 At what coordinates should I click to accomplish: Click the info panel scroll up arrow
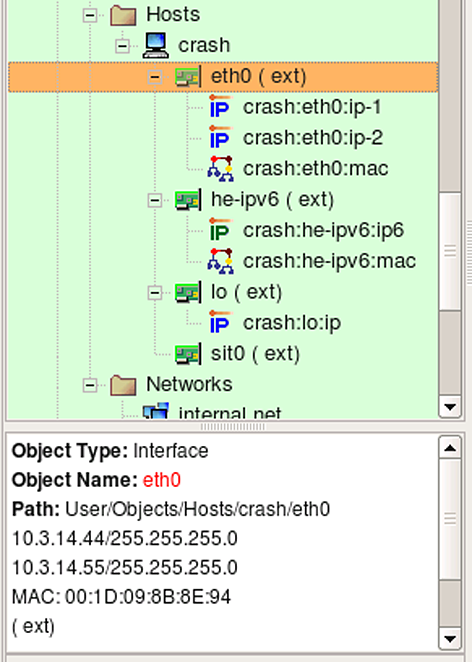[x=450, y=448]
